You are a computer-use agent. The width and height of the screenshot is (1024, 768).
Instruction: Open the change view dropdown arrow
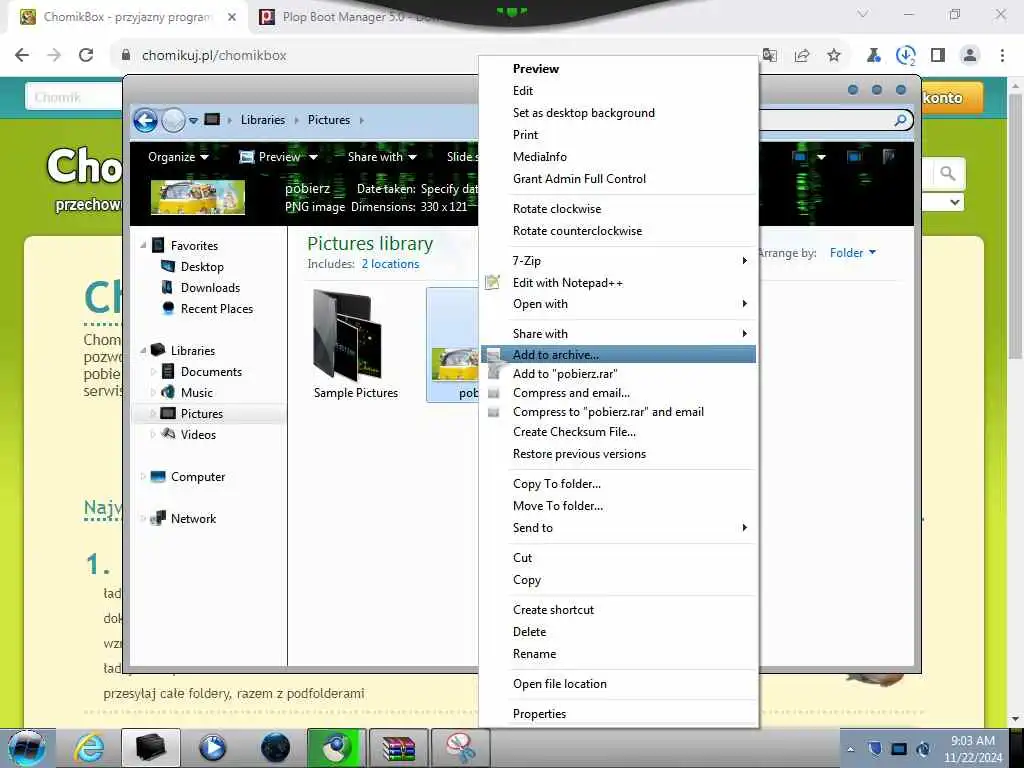[822, 157]
